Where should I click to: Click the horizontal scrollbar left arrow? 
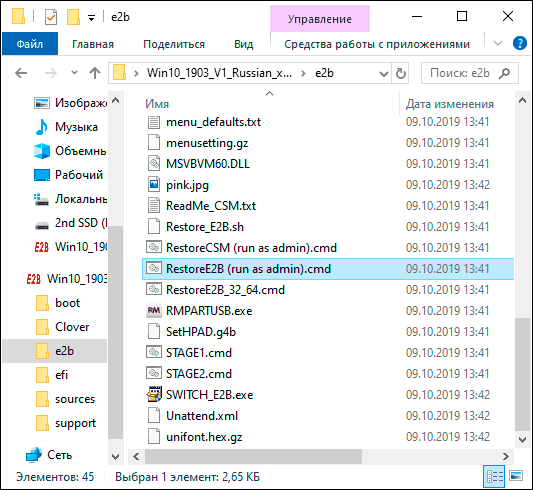[x=136, y=456]
